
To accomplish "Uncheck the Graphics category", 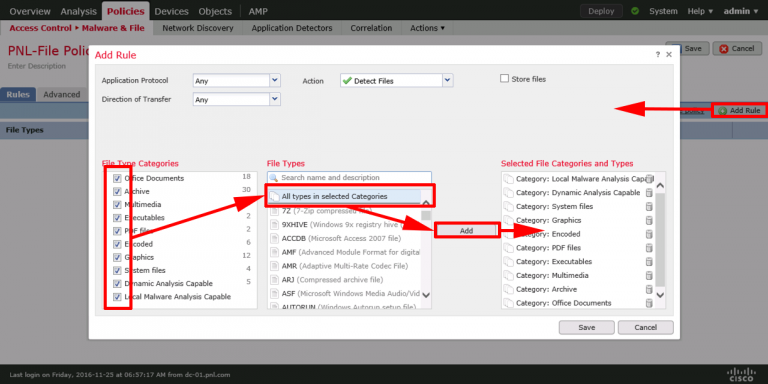I will tap(117, 257).
